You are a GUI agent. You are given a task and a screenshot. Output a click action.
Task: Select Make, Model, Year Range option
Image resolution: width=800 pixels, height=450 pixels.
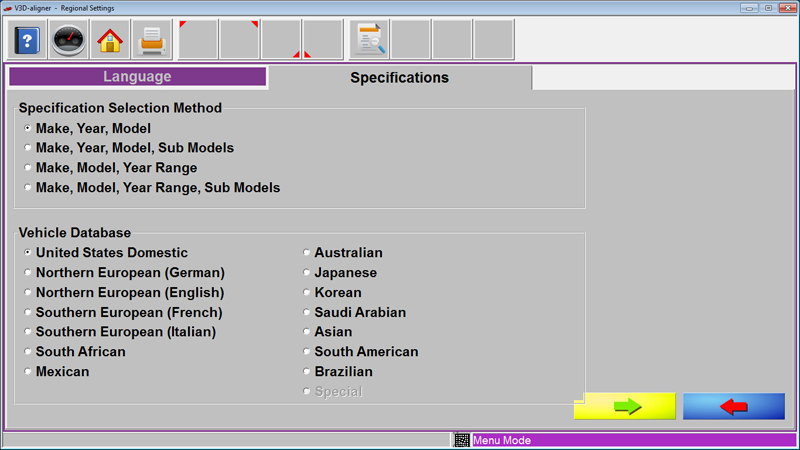pyautogui.click(x=111, y=168)
